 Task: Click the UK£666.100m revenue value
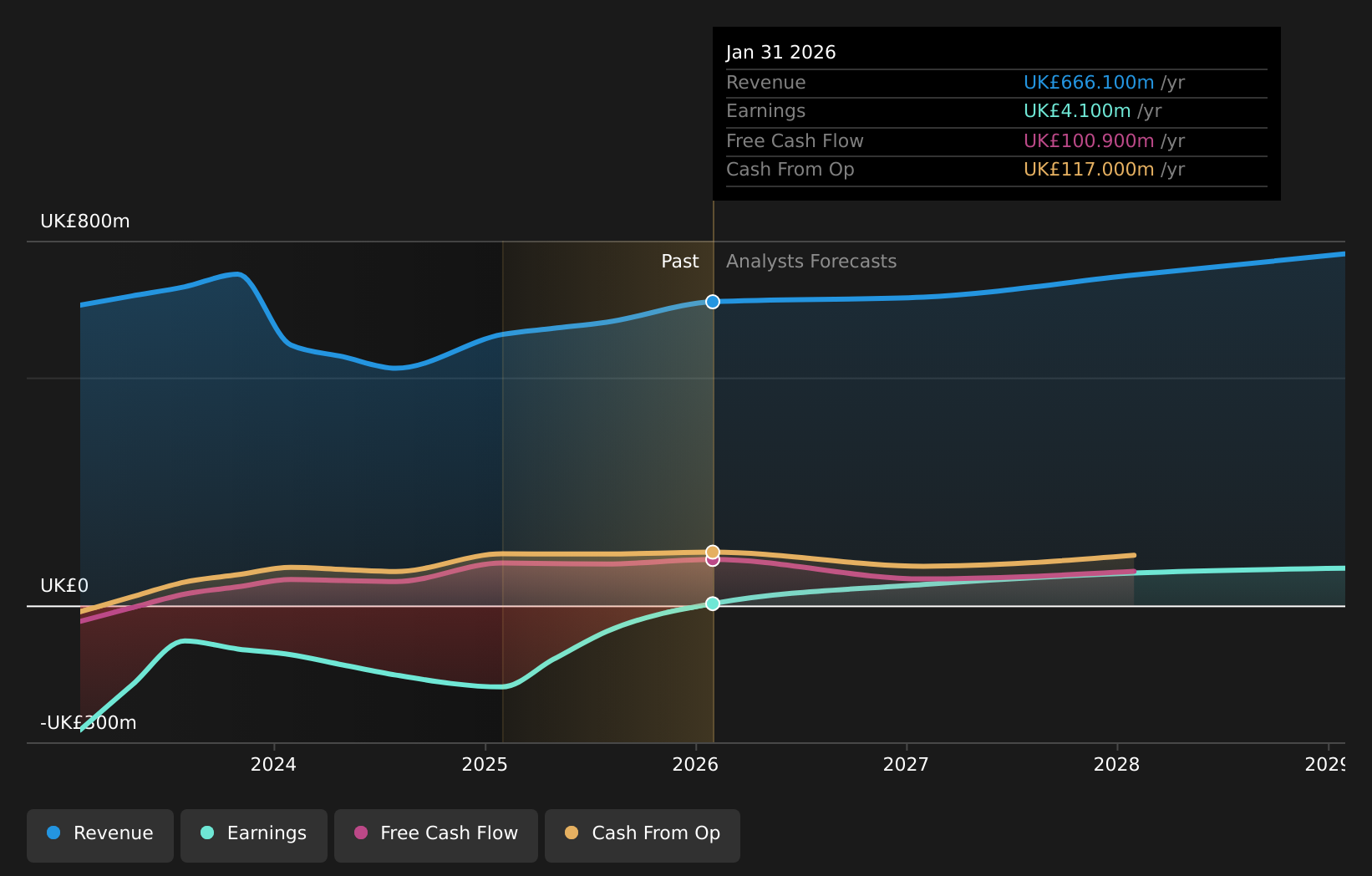pos(1089,83)
